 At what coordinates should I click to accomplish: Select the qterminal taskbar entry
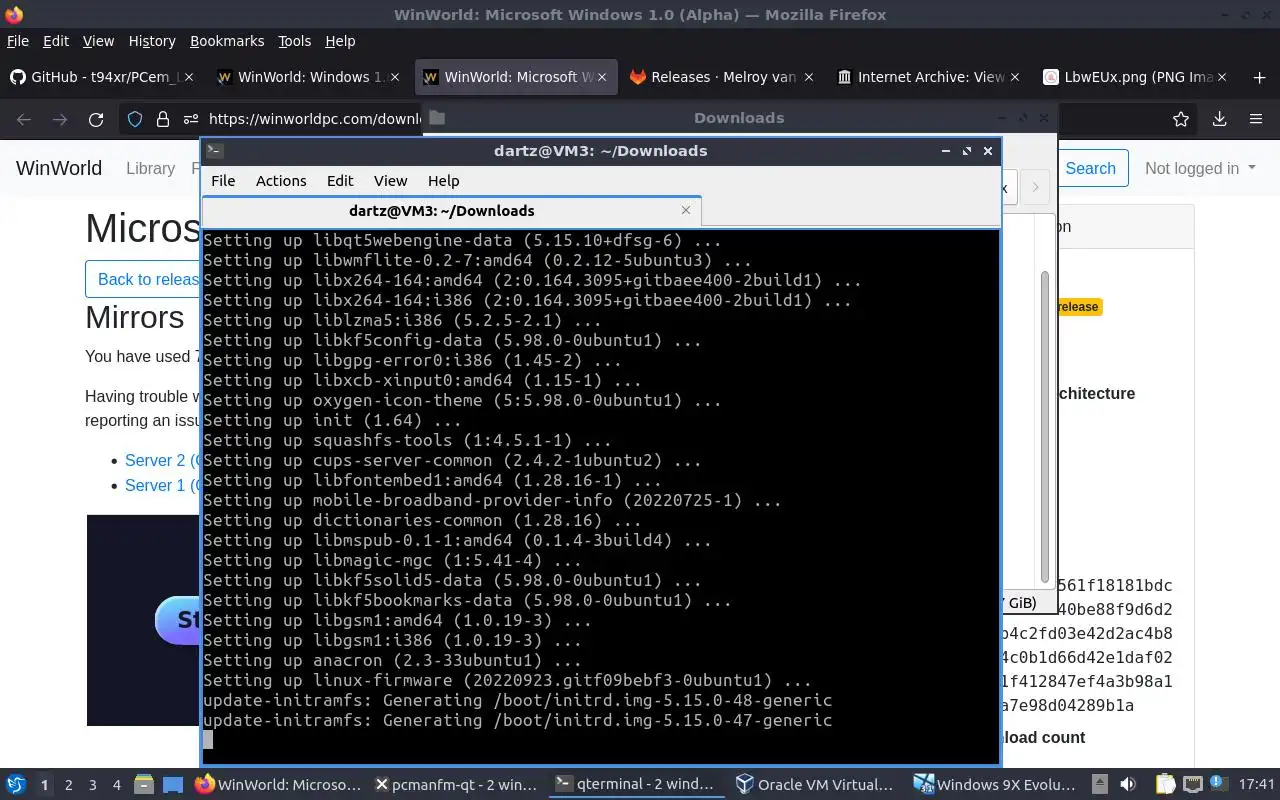[x=636, y=785]
